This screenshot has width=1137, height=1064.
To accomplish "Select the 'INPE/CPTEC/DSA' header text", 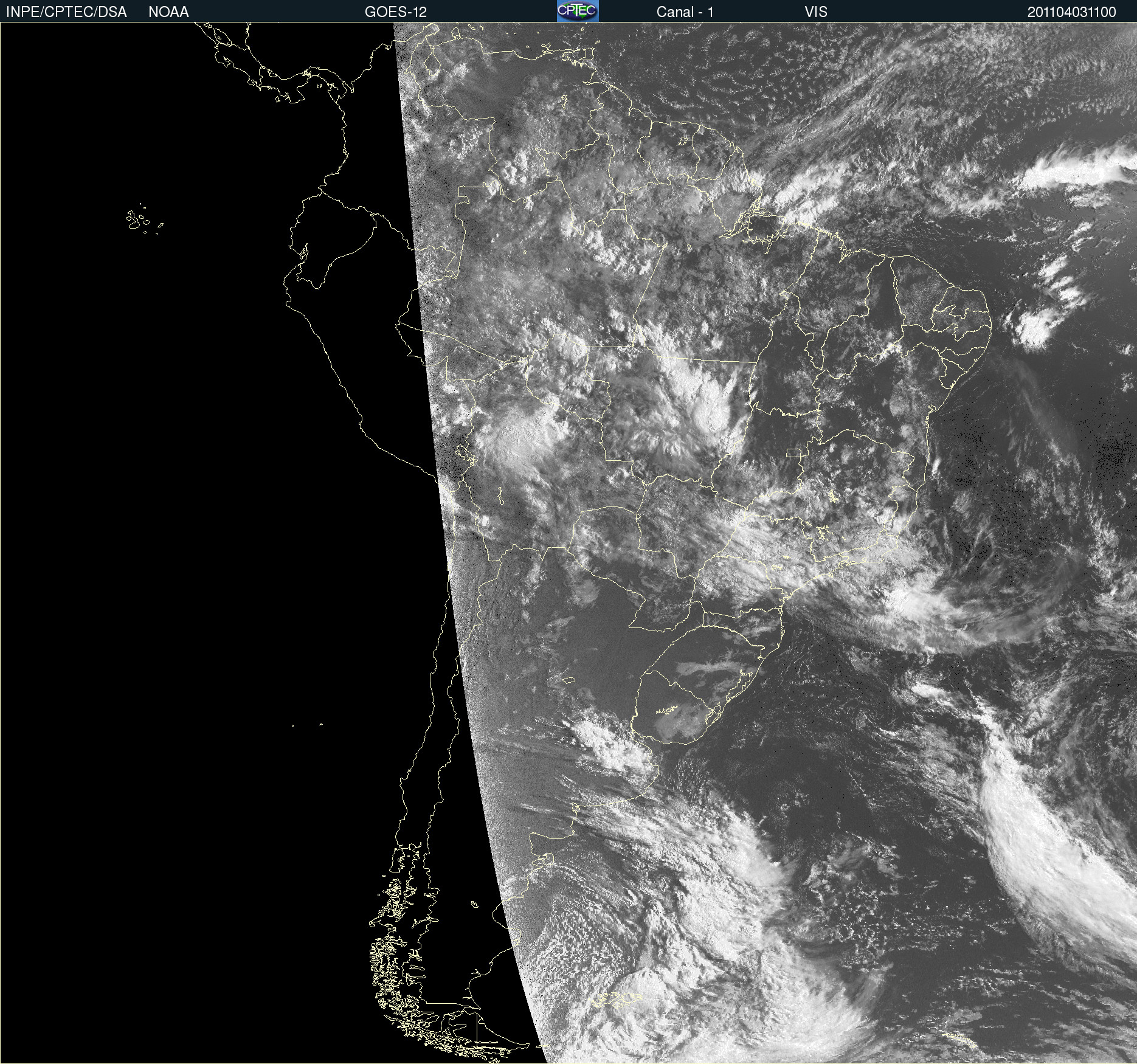I will [x=66, y=12].
